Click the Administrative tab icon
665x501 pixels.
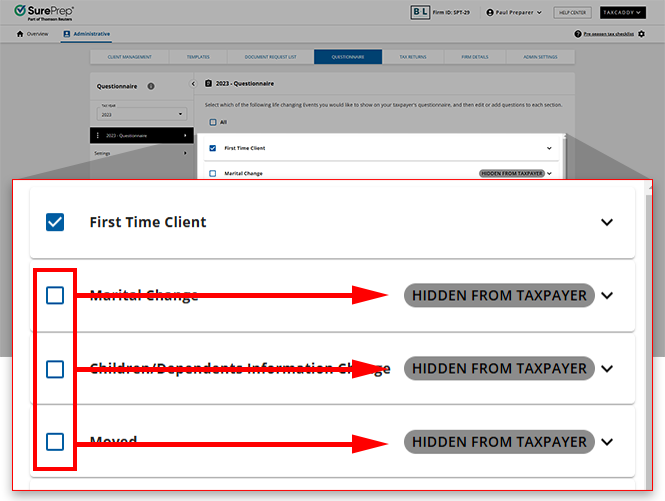click(x=67, y=34)
